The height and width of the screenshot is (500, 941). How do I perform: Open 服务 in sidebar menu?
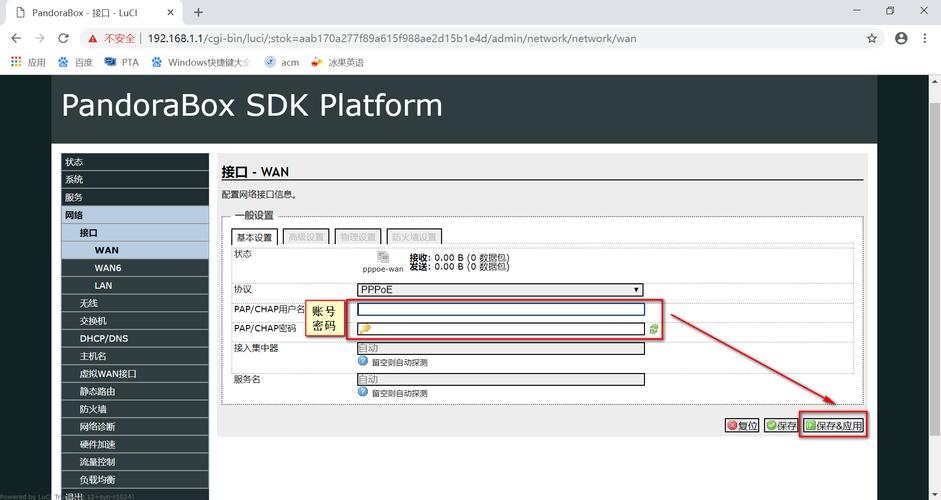tap(135, 197)
